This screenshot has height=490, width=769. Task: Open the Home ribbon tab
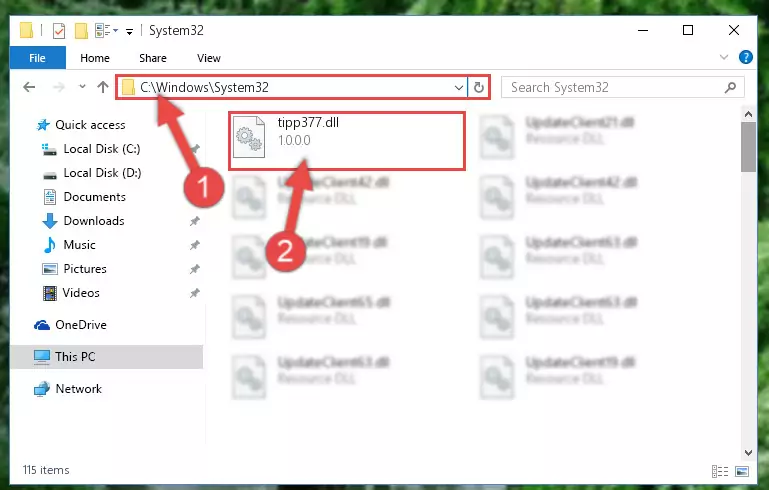(x=95, y=58)
